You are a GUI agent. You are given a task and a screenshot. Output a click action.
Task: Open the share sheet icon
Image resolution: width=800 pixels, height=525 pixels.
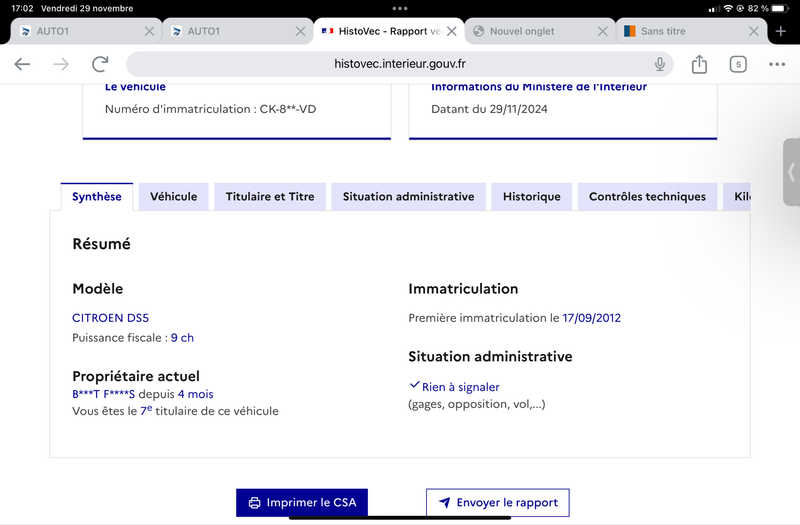699,64
